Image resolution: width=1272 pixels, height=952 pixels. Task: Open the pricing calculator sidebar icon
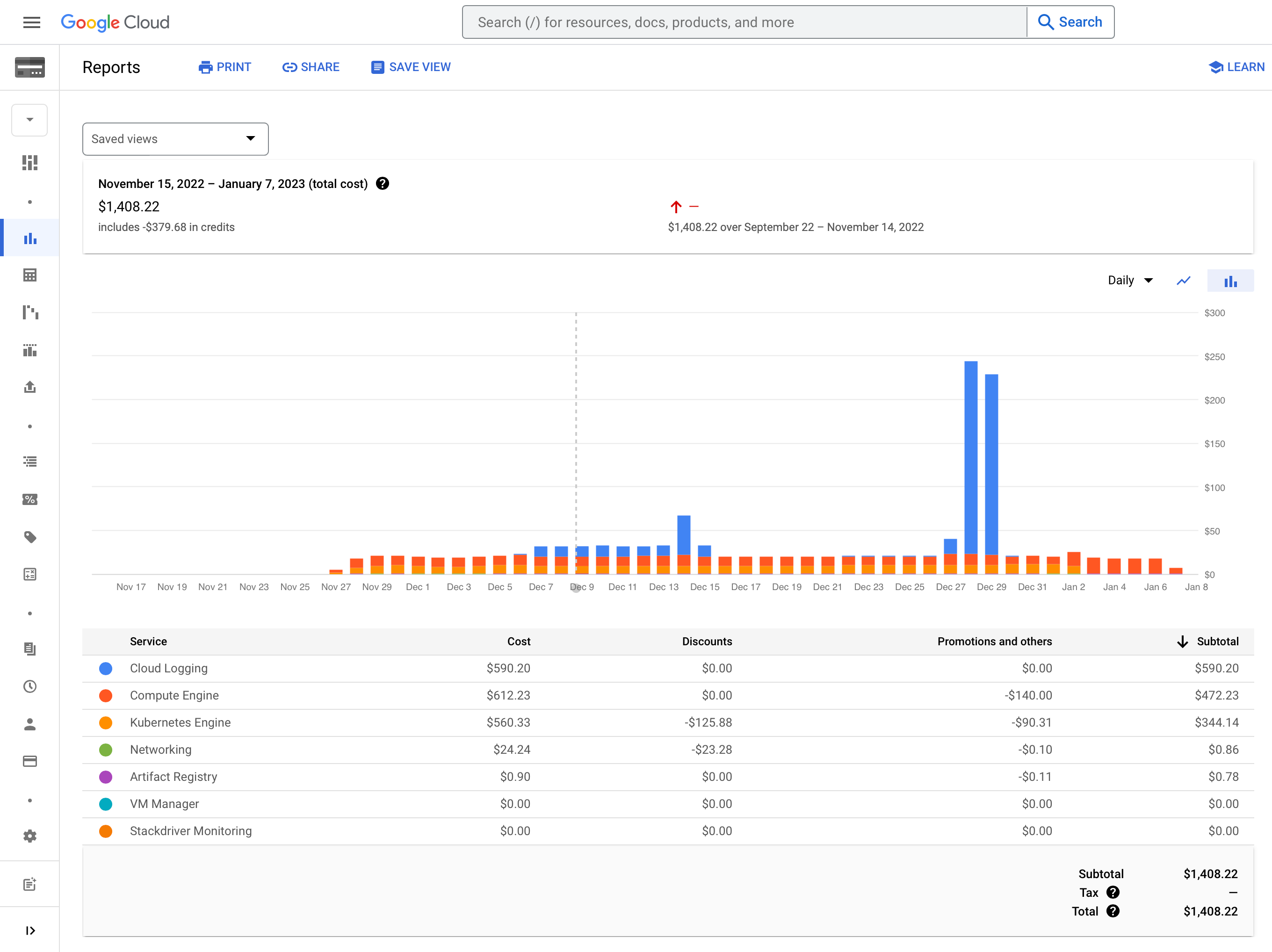click(30, 574)
